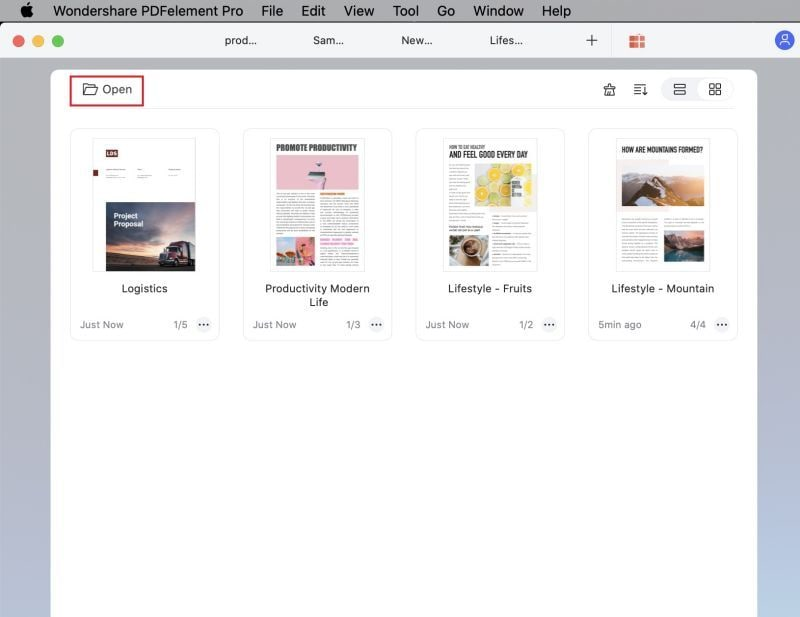
Task: Sort the file list with the sort icon
Action: point(640,89)
